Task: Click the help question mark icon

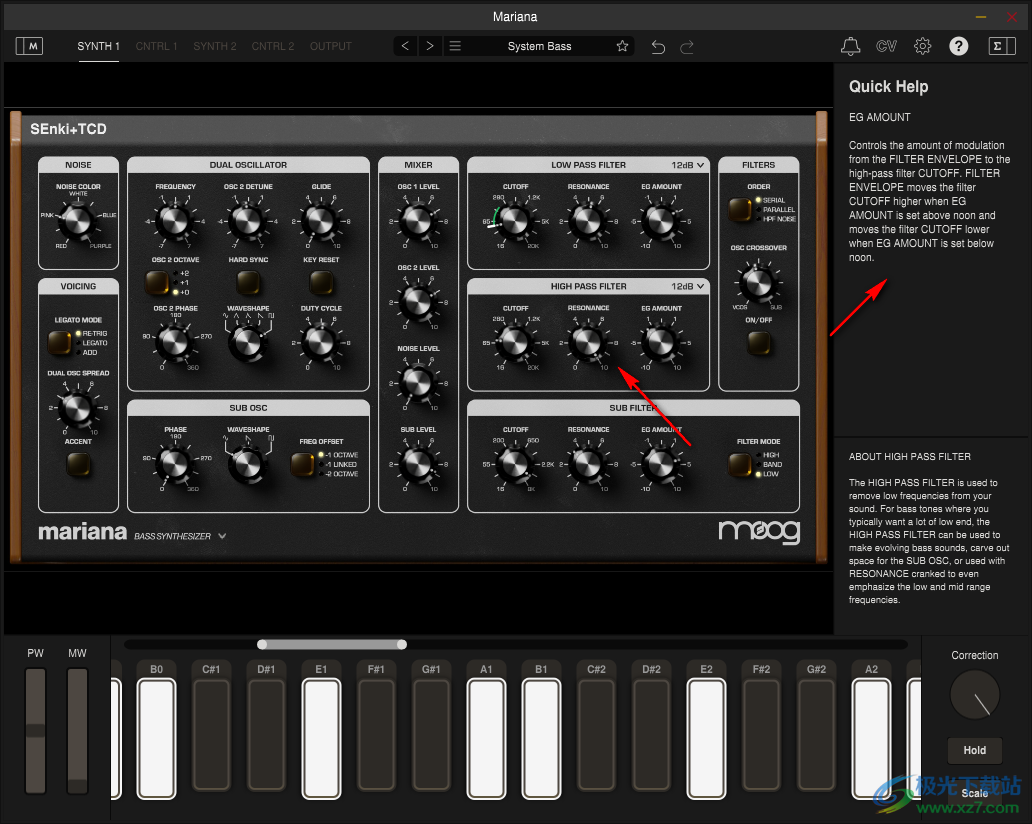Action: [958, 45]
